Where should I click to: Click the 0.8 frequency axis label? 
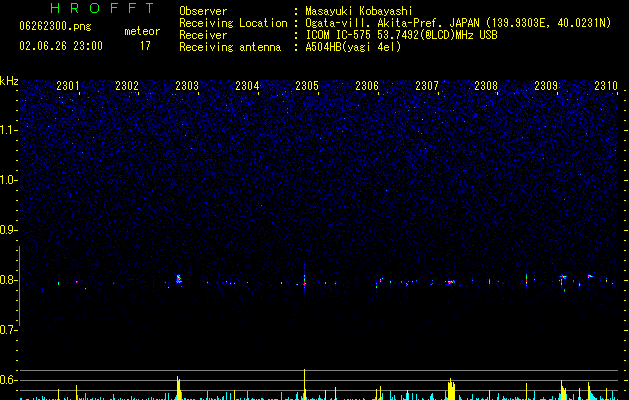tap(8, 280)
